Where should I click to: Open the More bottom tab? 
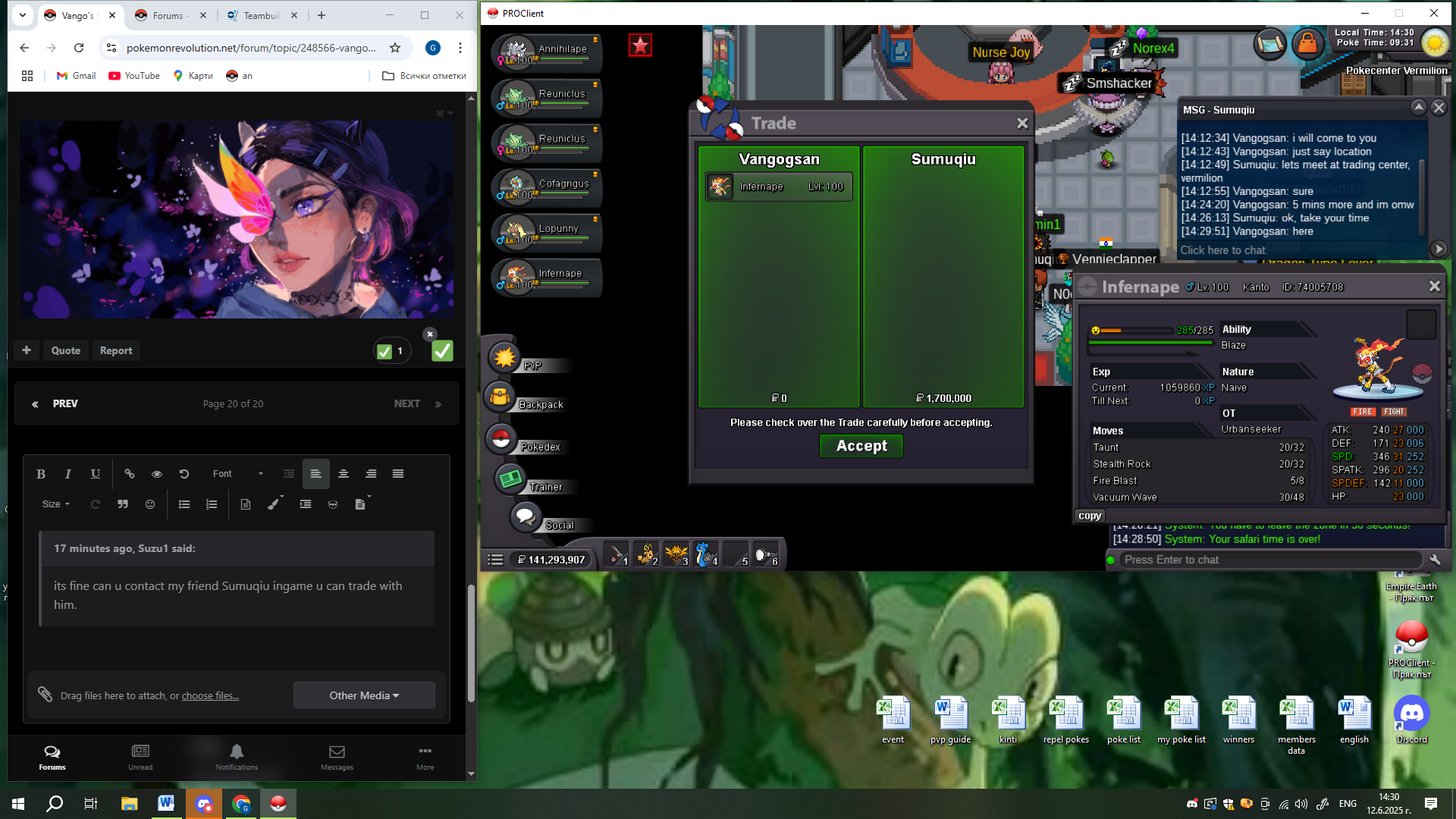pyautogui.click(x=425, y=758)
